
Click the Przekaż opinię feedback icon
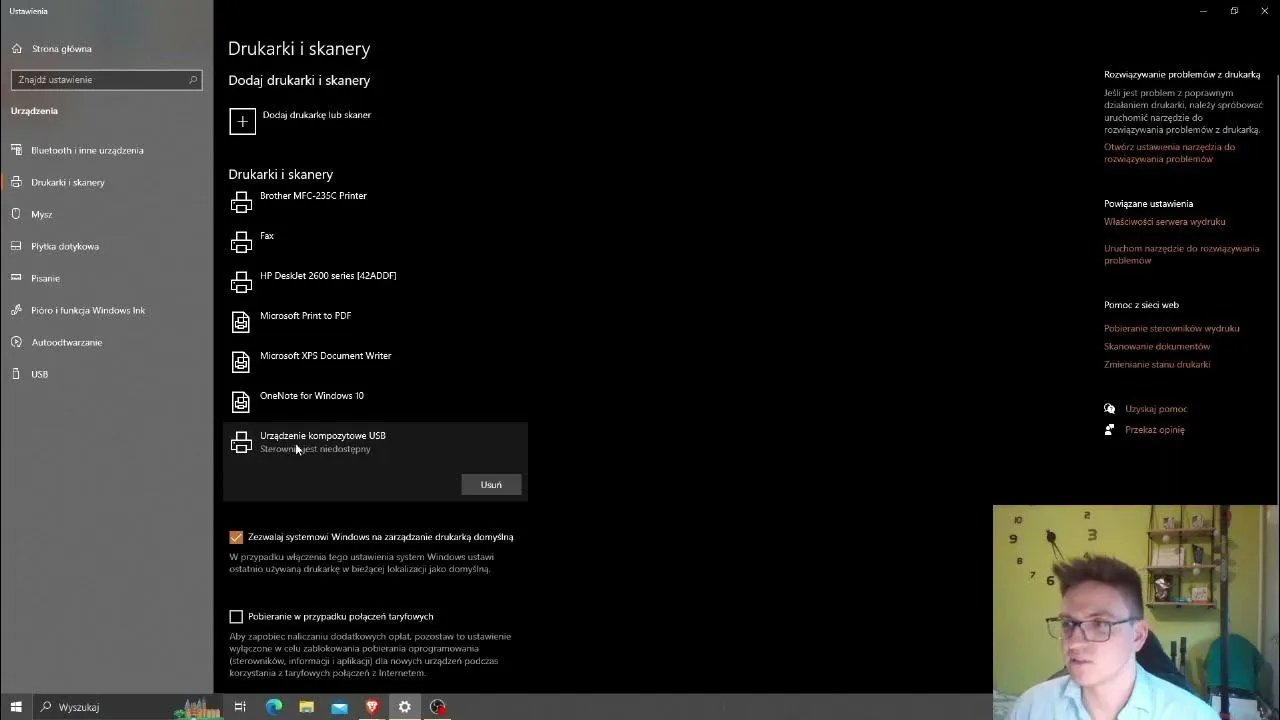(x=1108, y=429)
